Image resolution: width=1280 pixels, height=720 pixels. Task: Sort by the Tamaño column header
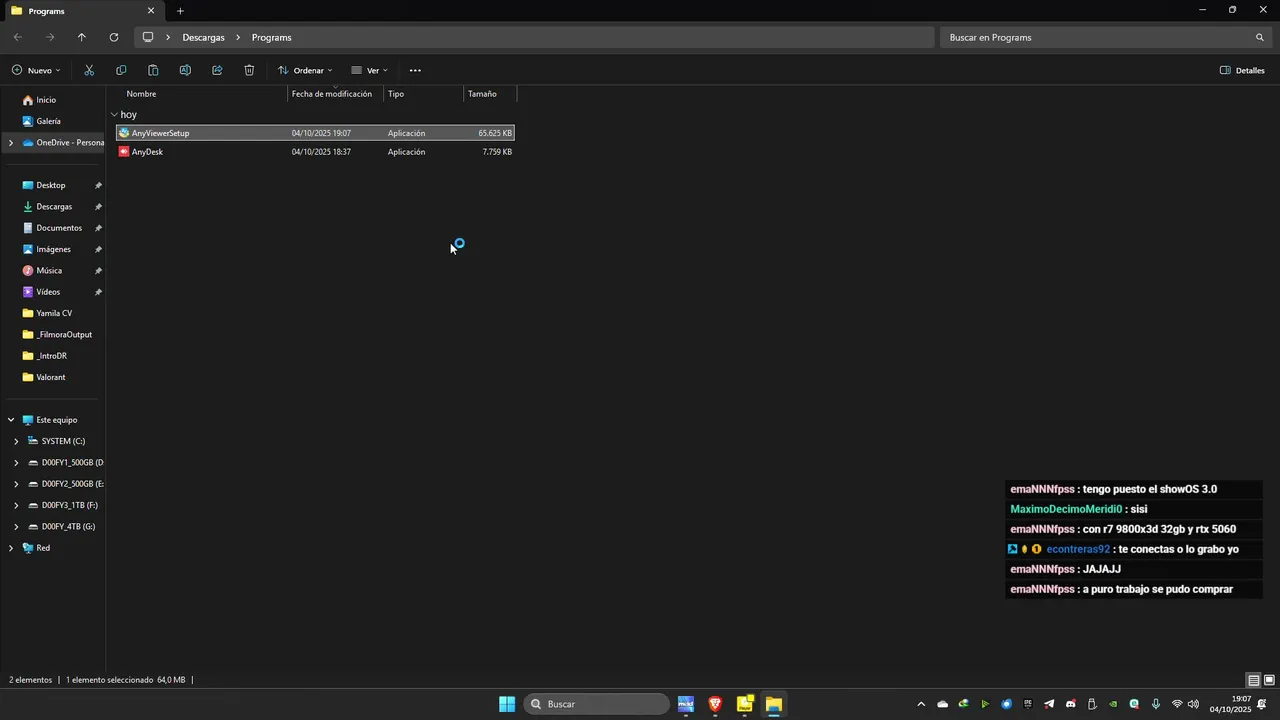(x=482, y=94)
